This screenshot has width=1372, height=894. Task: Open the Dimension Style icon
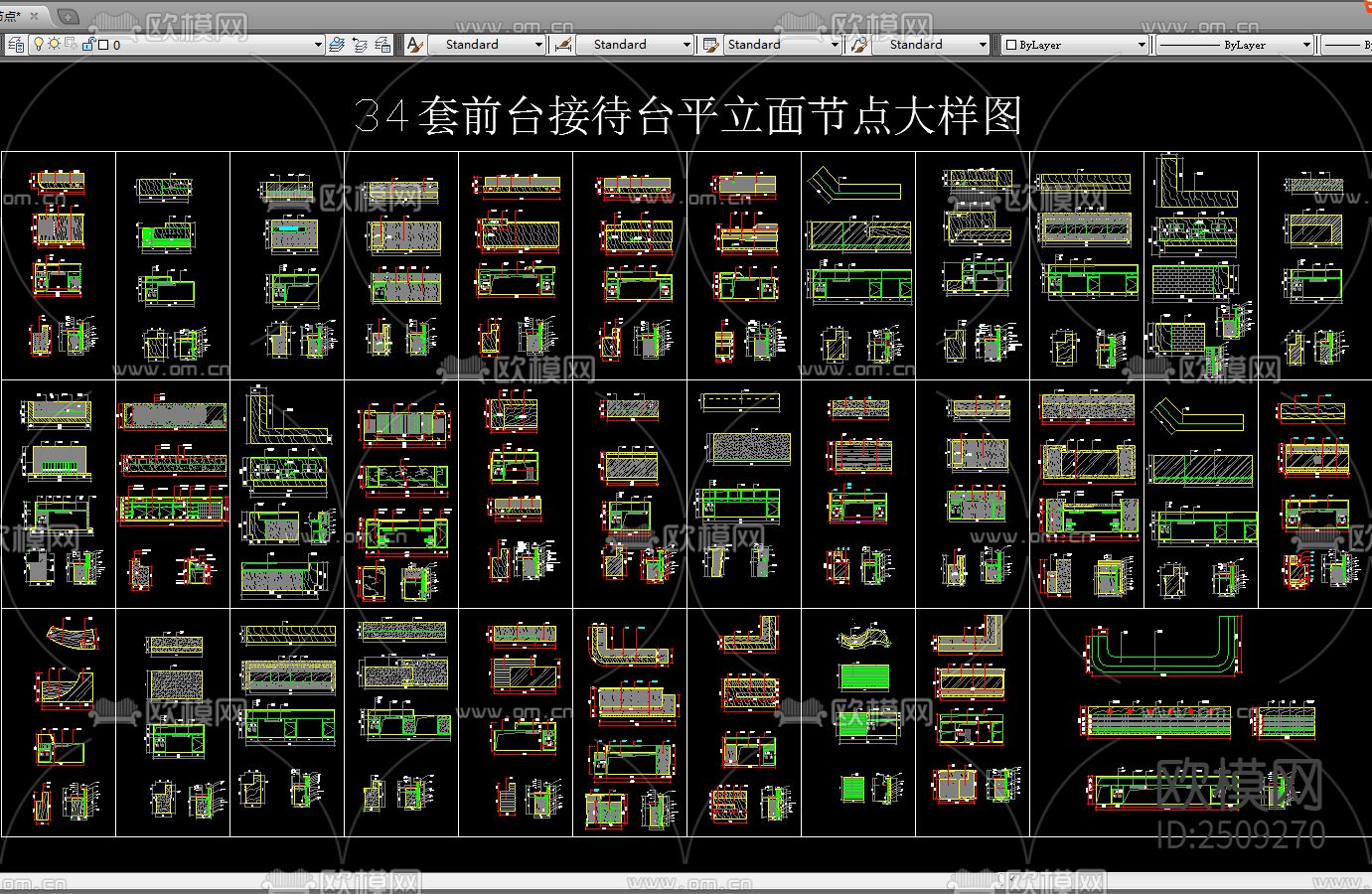click(563, 45)
